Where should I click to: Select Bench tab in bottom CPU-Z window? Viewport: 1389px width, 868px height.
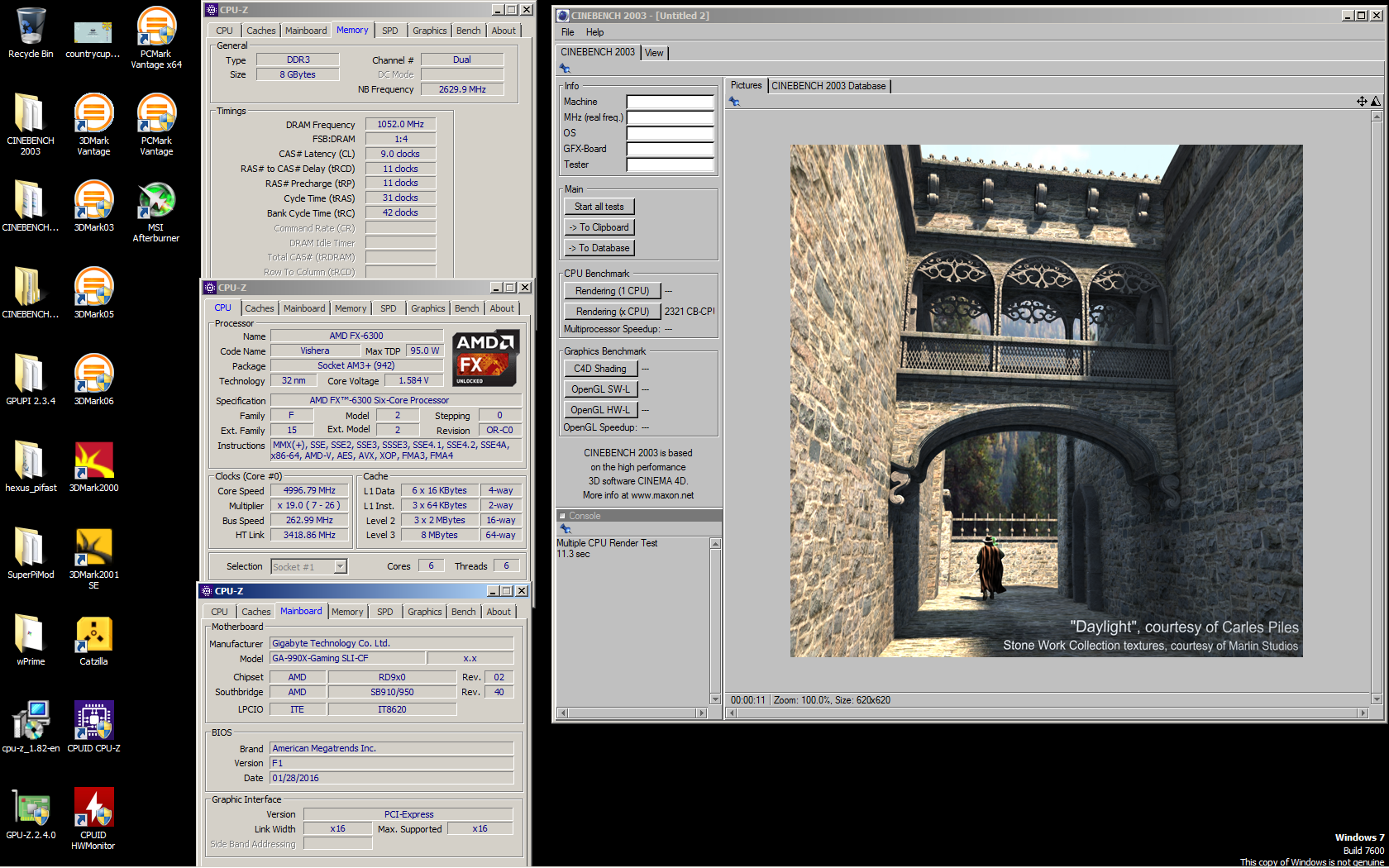pyautogui.click(x=463, y=612)
